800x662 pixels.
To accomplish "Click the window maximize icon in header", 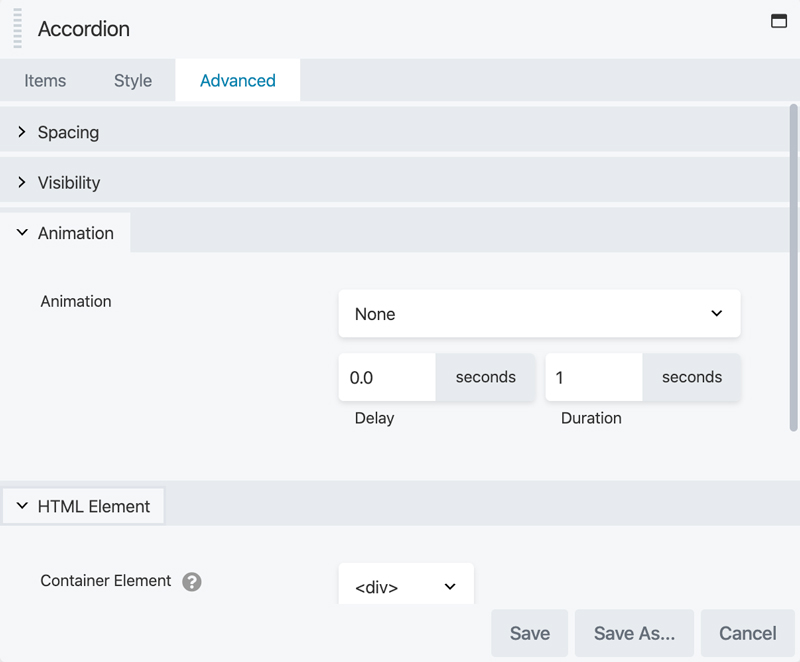I will 779,21.
